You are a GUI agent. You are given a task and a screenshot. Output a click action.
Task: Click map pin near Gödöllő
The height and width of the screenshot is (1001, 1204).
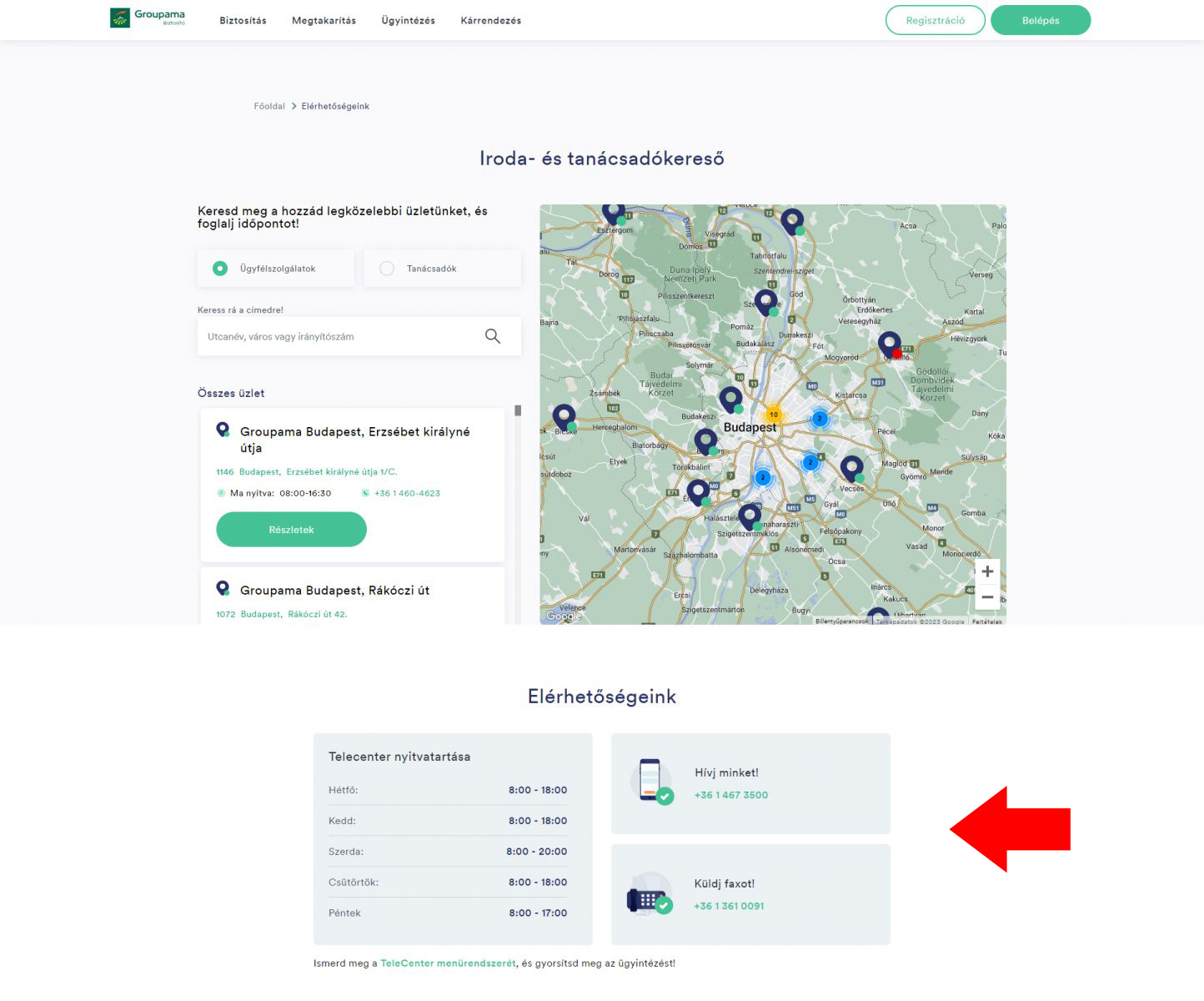[890, 345]
